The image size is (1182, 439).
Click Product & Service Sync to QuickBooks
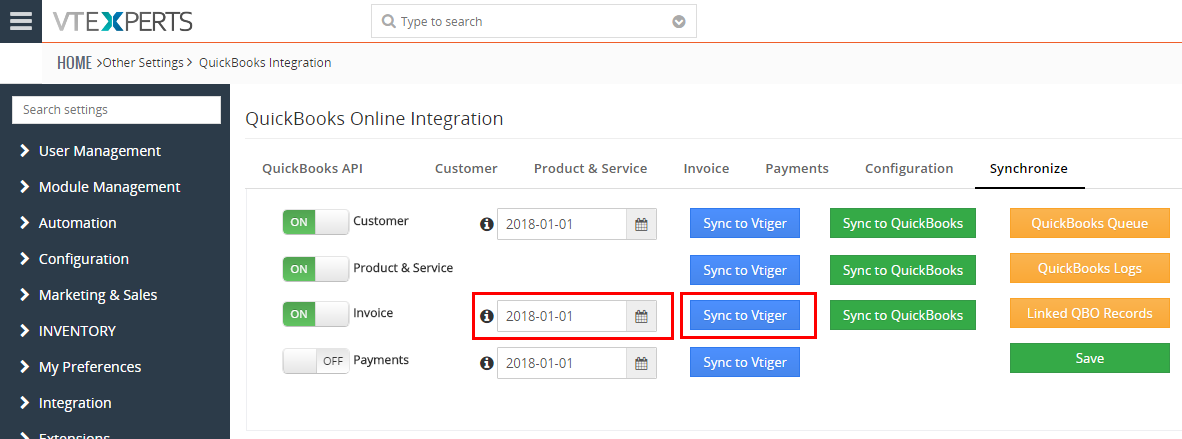coord(903,270)
